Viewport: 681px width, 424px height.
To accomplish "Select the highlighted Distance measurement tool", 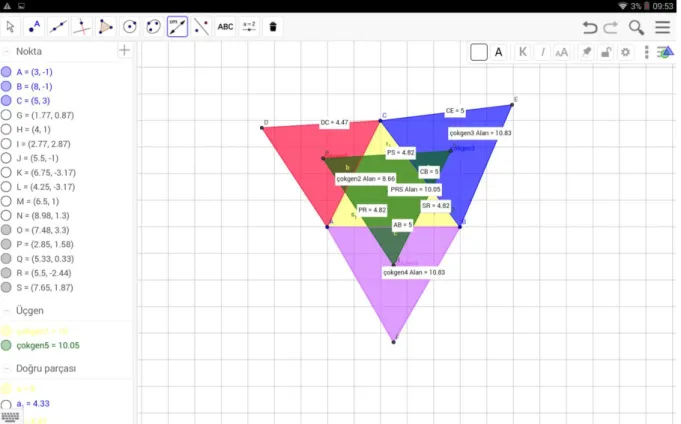I will point(177,27).
